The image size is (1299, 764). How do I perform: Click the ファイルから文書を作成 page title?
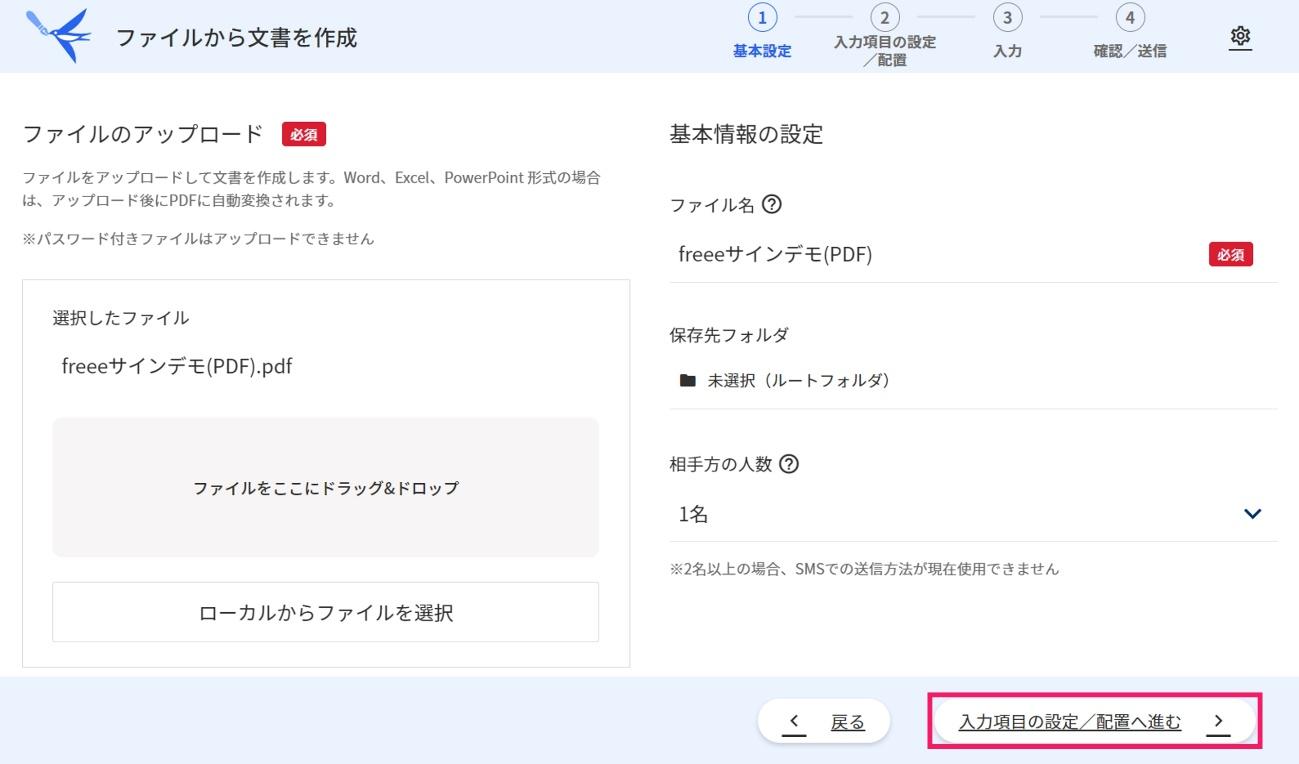point(236,38)
